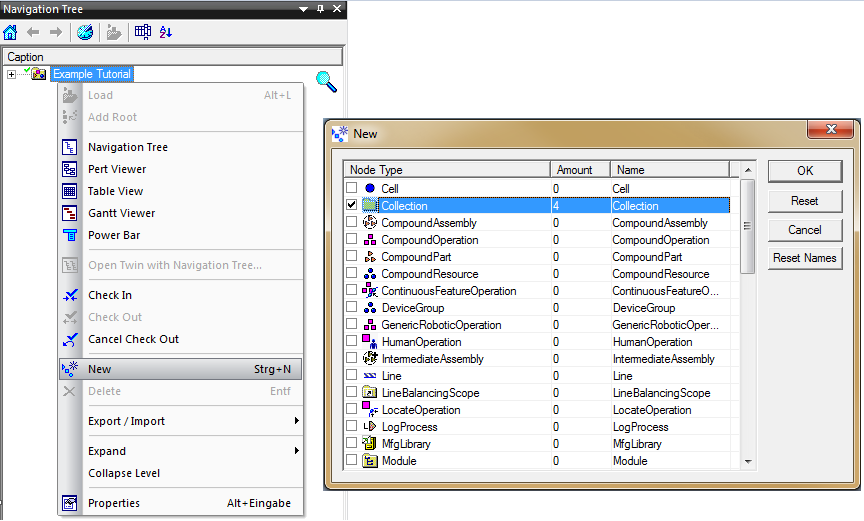Click the vertical scrollbar thumb in New dialog
This screenshot has width=864, height=521.
coord(748,226)
